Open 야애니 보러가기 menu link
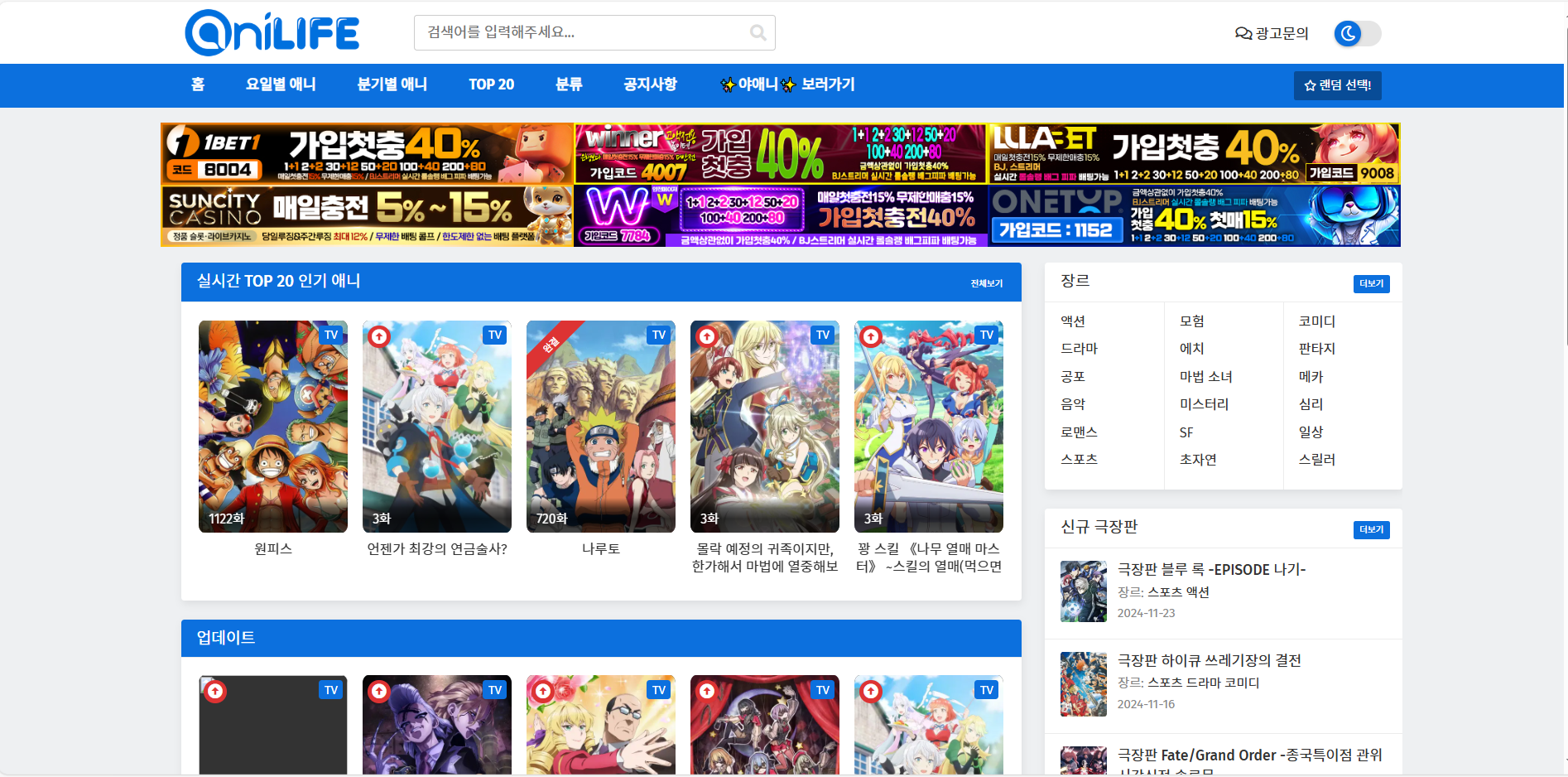The image size is (1568, 777). point(787,84)
